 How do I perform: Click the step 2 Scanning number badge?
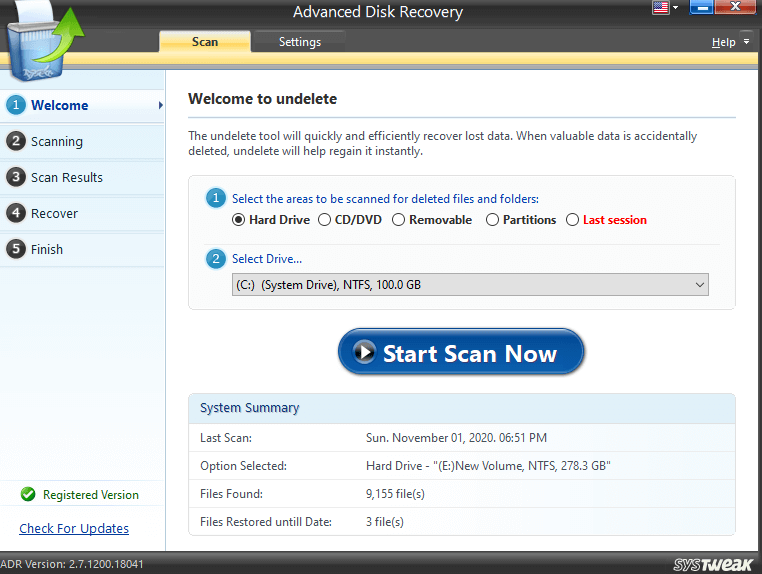coord(16,141)
